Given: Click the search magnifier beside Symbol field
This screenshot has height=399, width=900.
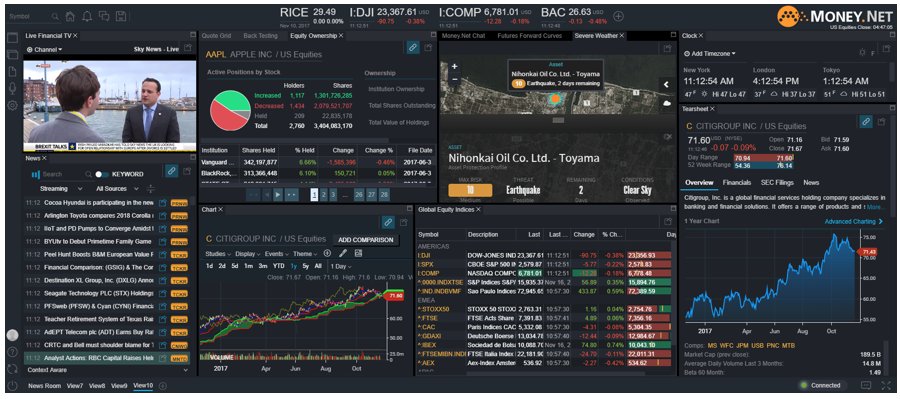Looking at the screenshot, I should (55, 17).
